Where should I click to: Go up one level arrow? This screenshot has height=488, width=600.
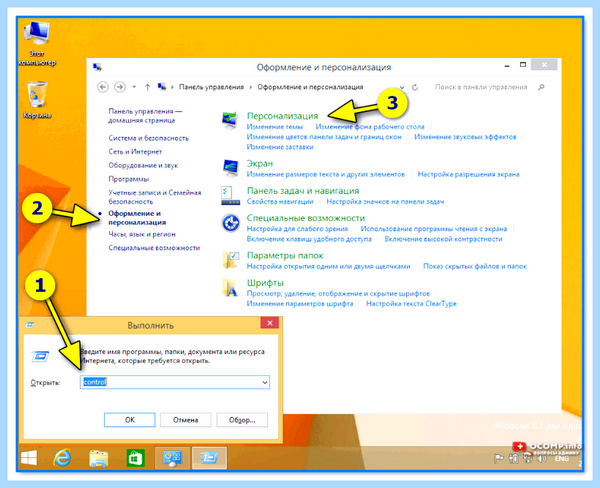[147, 87]
